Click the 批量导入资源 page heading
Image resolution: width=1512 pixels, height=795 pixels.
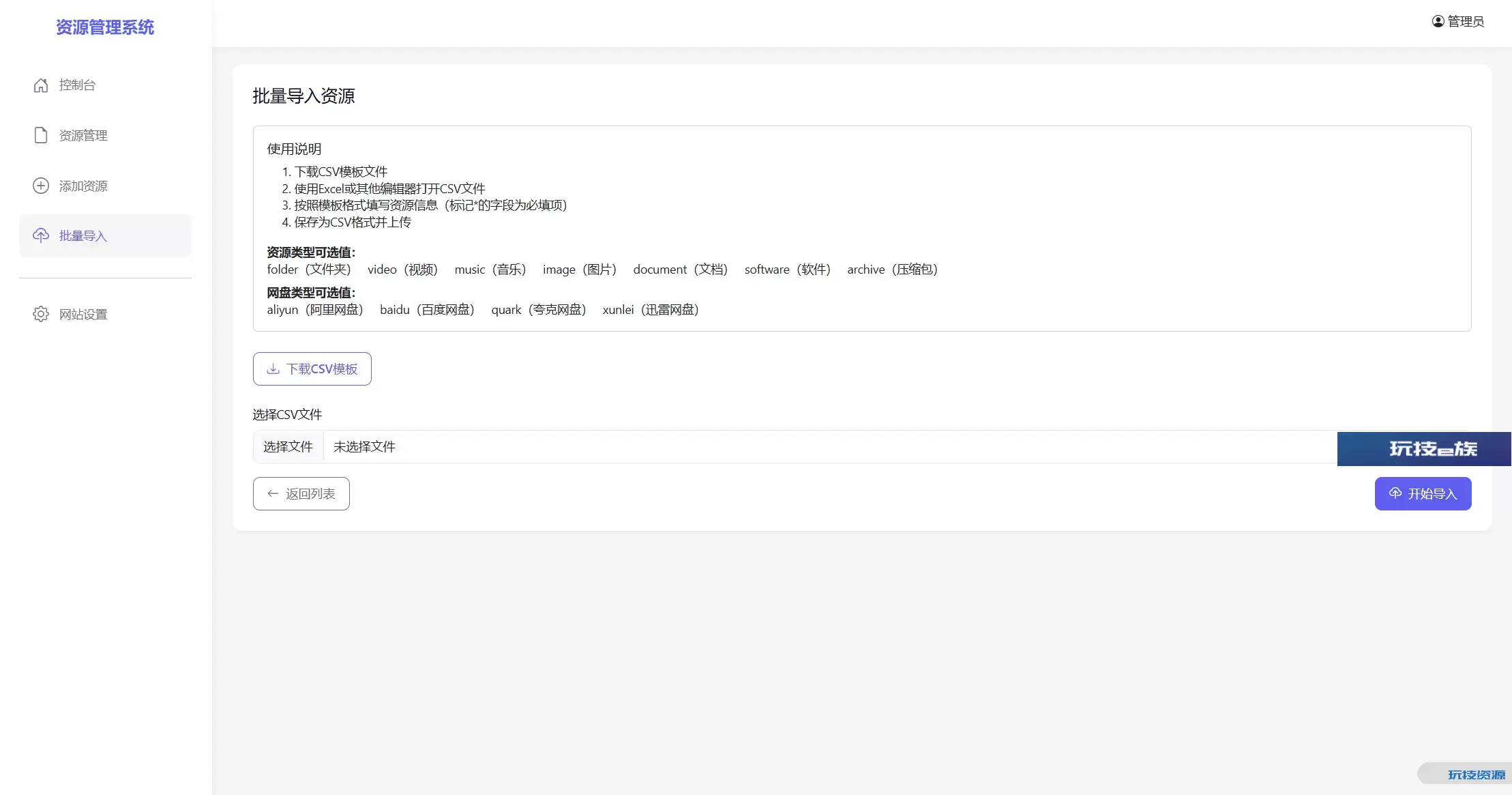point(303,96)
